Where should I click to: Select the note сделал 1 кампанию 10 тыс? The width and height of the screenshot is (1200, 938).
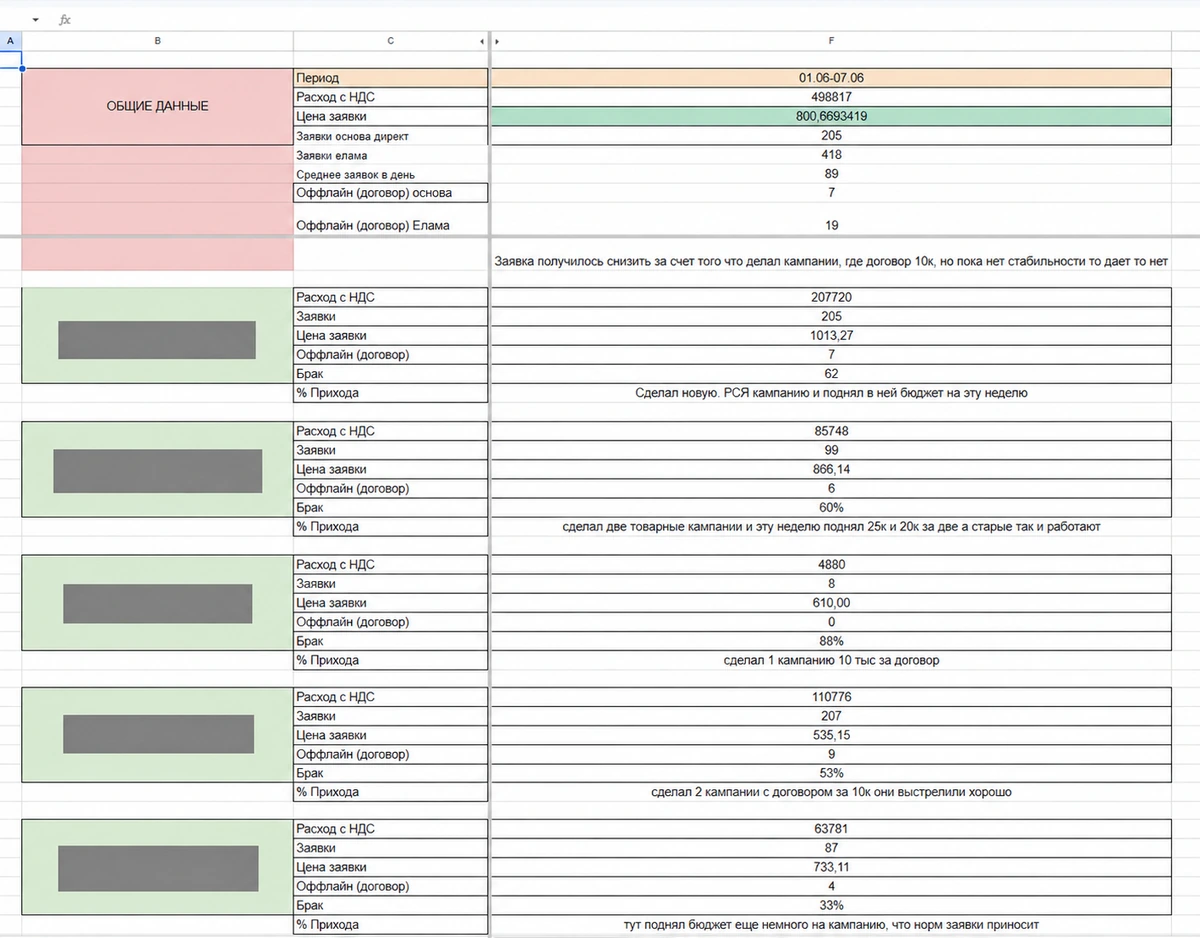point(831,660)
